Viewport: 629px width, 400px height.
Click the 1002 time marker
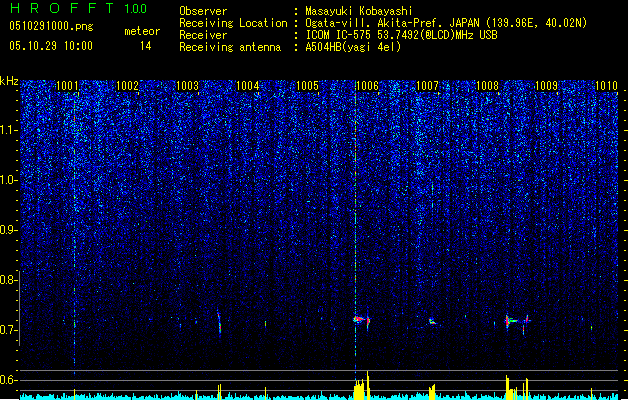127,86
